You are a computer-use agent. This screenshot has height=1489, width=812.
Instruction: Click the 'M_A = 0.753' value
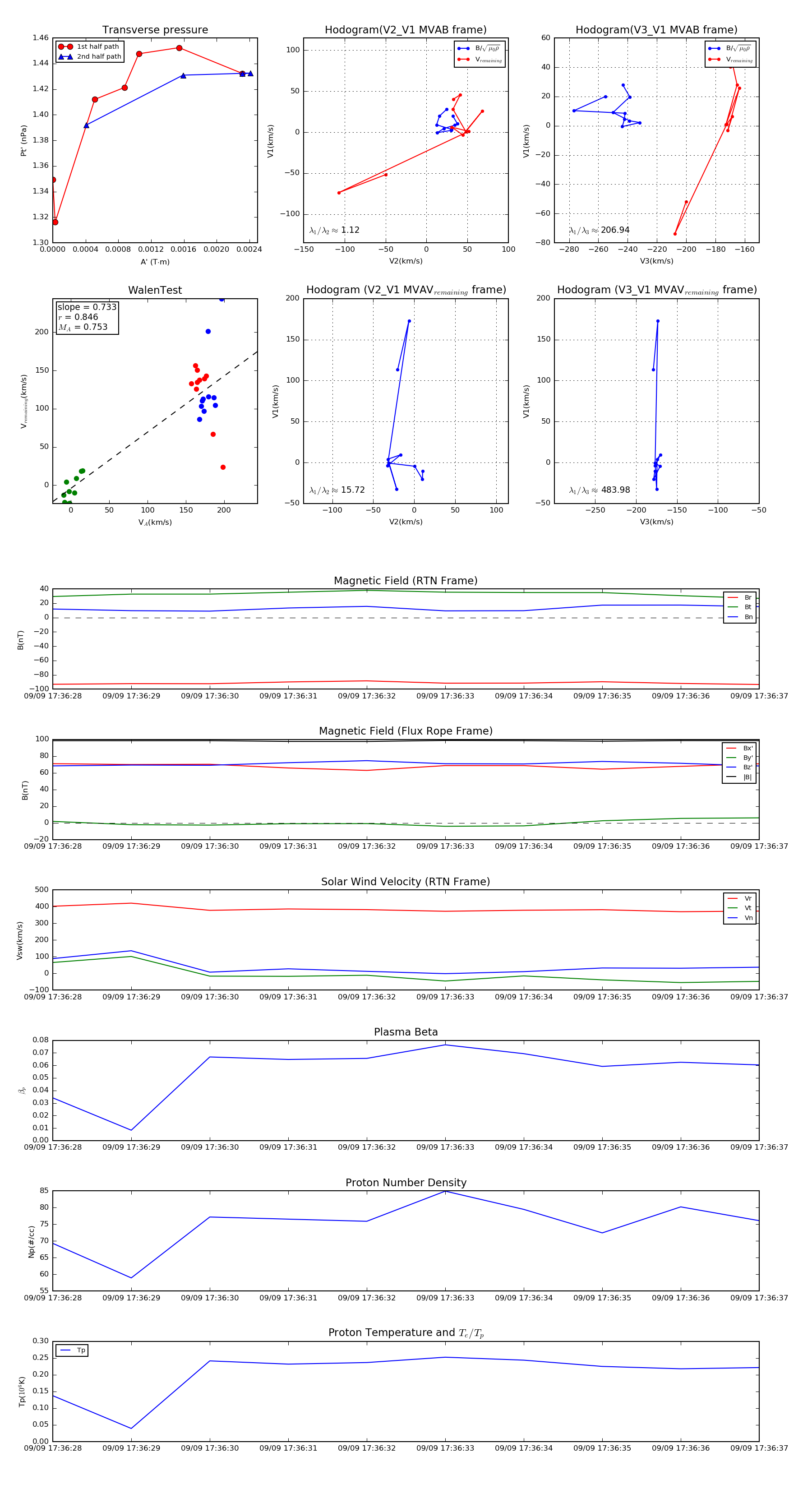(83, 327)
